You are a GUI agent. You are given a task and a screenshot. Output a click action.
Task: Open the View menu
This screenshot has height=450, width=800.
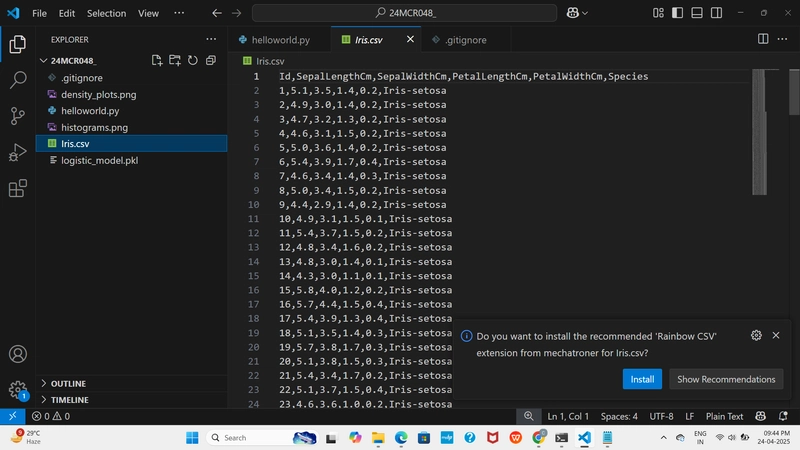(148, 13)
